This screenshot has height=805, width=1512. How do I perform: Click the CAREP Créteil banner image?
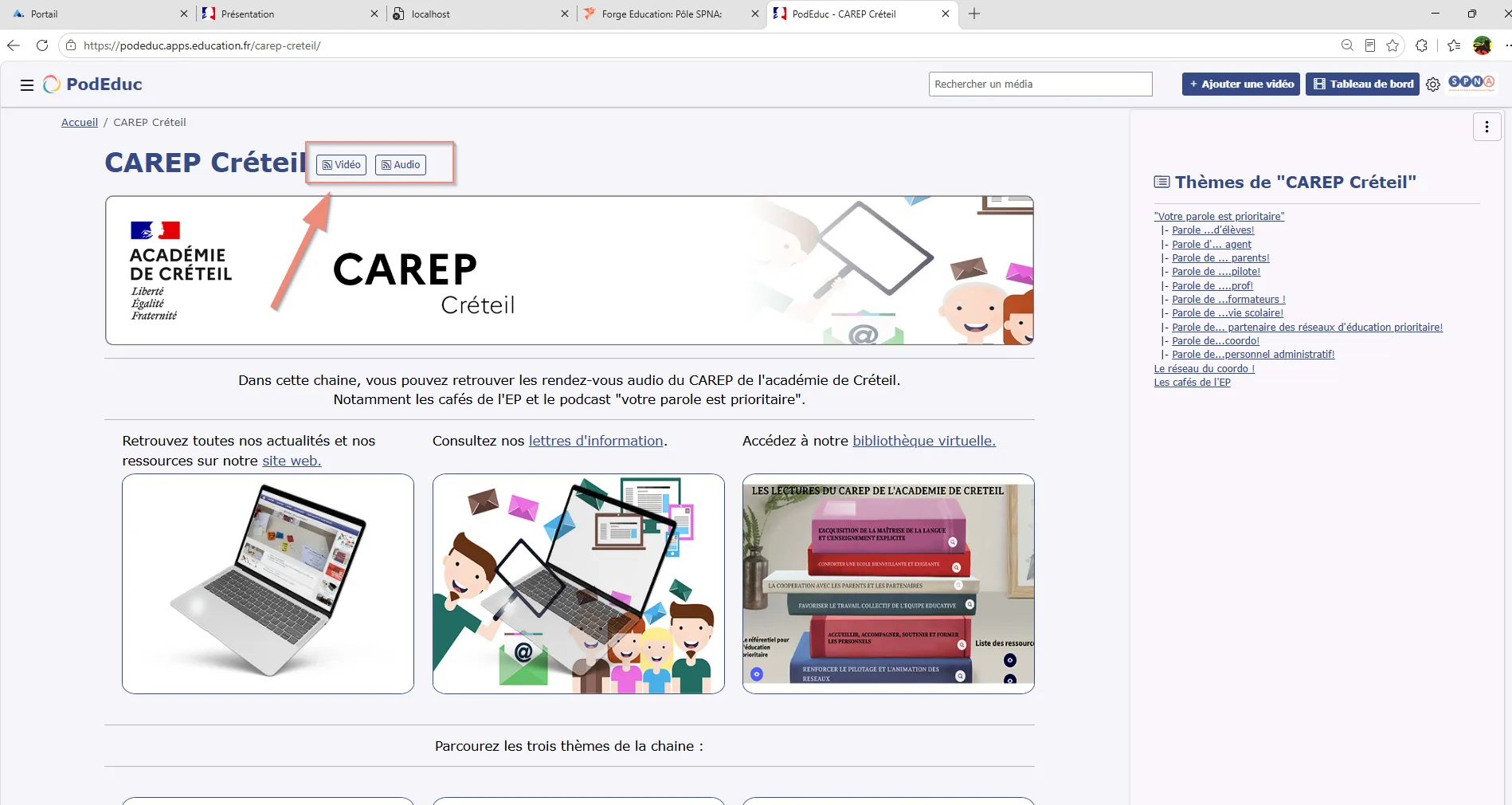(570, 270)
